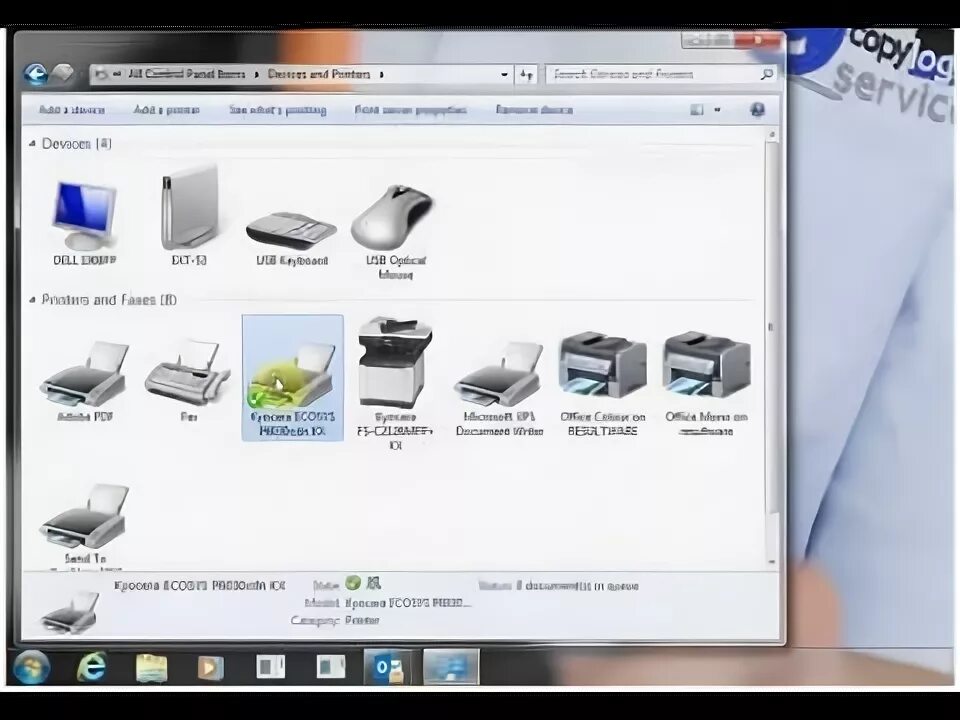Click Remove device
The height and width of the screenshot is (720, 960).
click(x=534, y=110)
